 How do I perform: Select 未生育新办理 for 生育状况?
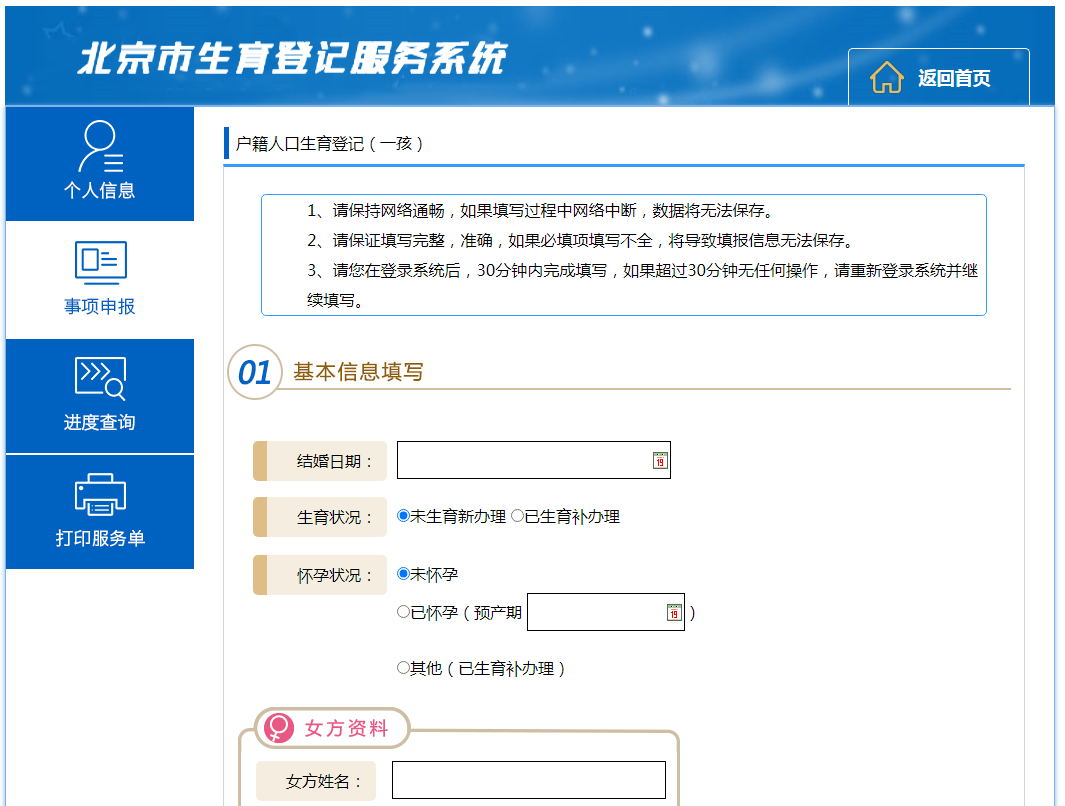[x=403, y=516]
